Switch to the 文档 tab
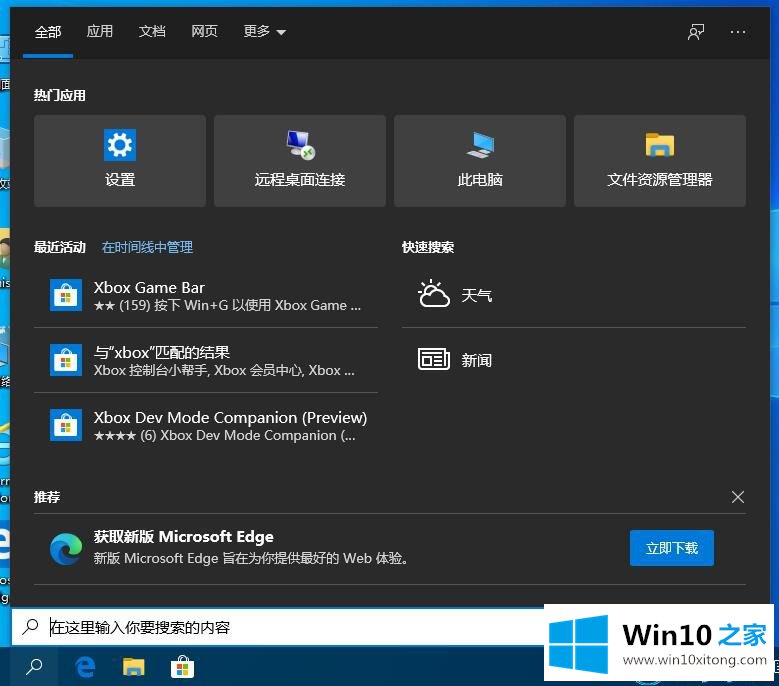Viewport: 779px width, 686px height. (x=152, y=32)
